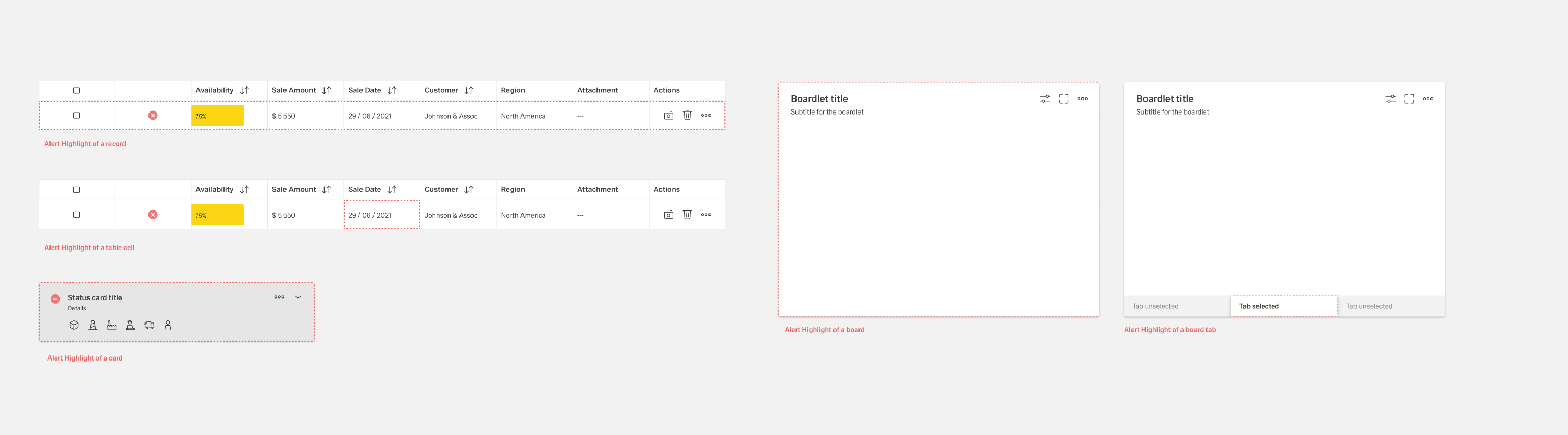This screenshot has width=1568, height=435.
Task: Check the row checkbox in the top table
Action: 77,116
